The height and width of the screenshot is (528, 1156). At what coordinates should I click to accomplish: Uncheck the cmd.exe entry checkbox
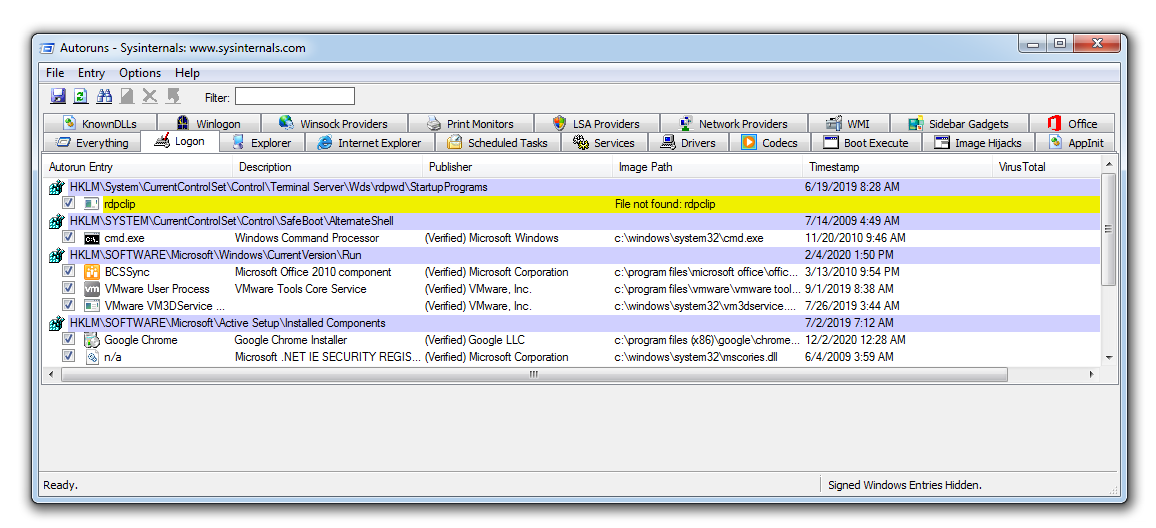click(69, 237)
